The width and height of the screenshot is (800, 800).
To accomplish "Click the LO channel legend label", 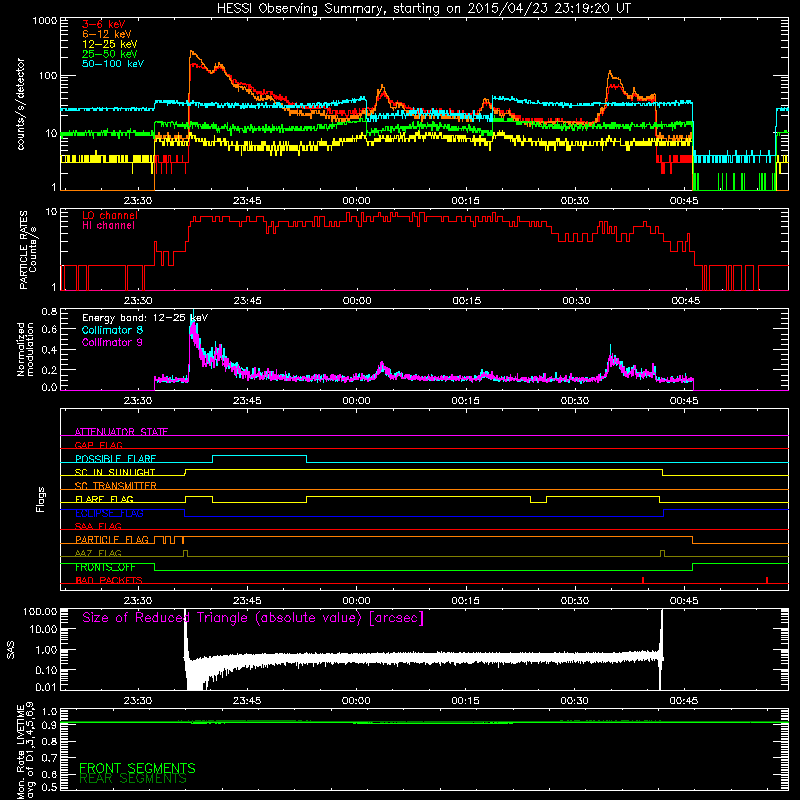I will coord(110,215).
